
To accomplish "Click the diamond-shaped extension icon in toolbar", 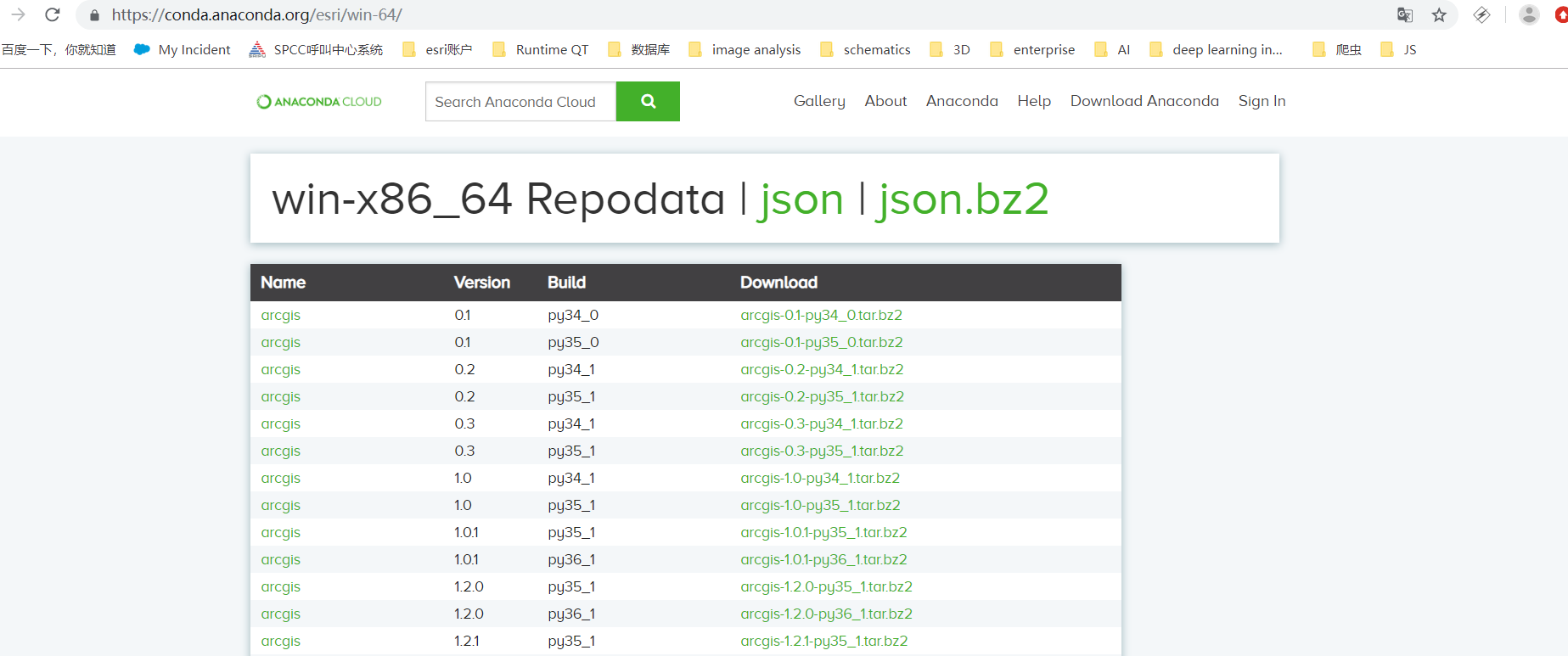I will pos(1481,14).
